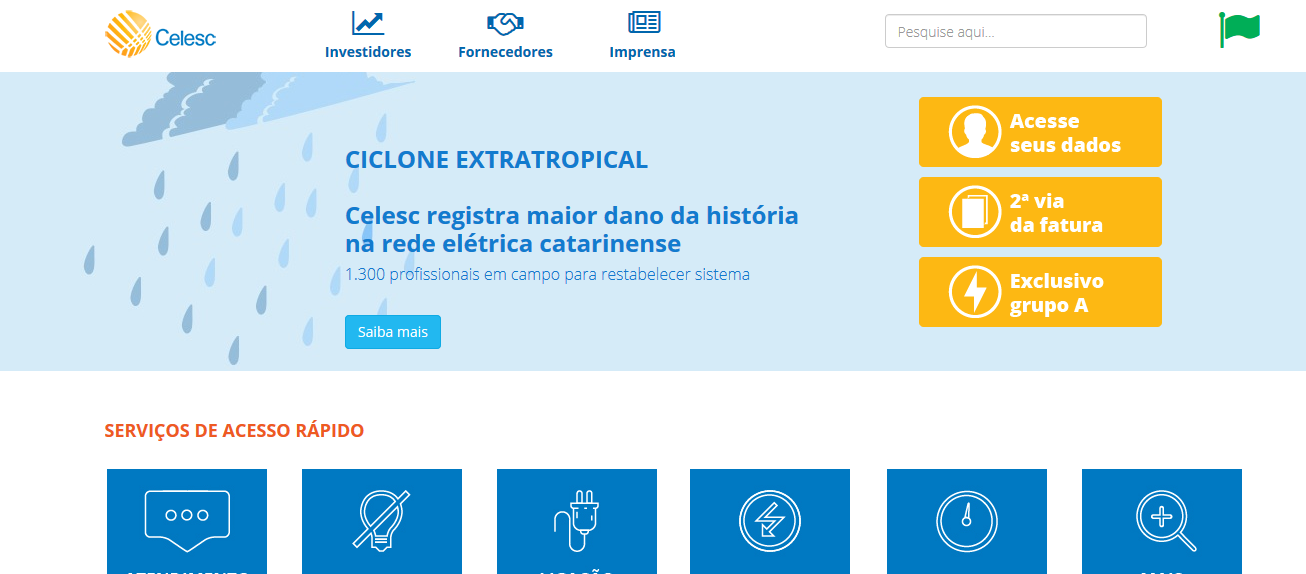Go to Imprensa section
Image resolution: width=1306 pixels, height=574 pixels.
click(x=643, y=52)
